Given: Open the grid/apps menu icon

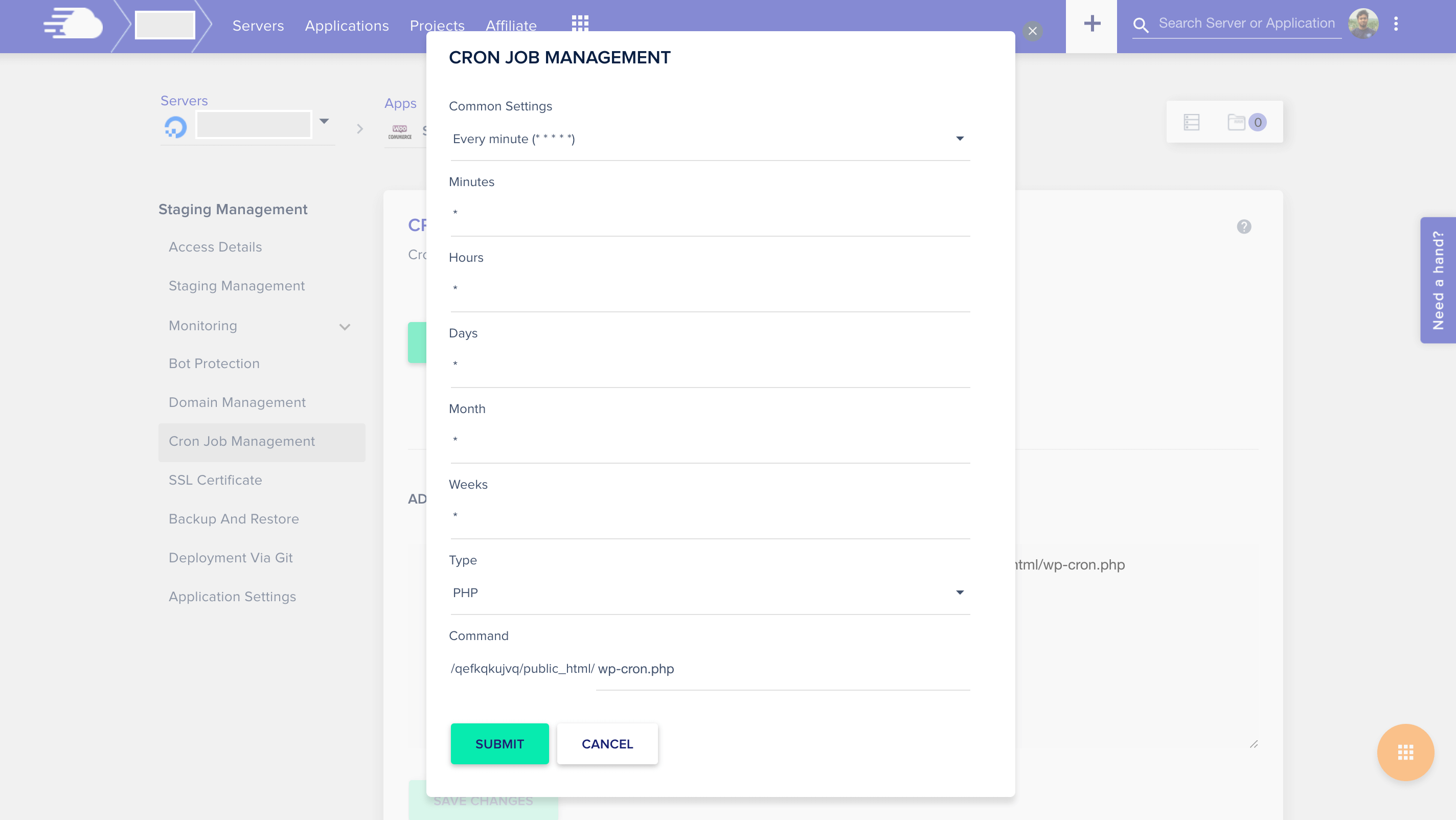Looking at the screenshot, I should tap(580, 23).
